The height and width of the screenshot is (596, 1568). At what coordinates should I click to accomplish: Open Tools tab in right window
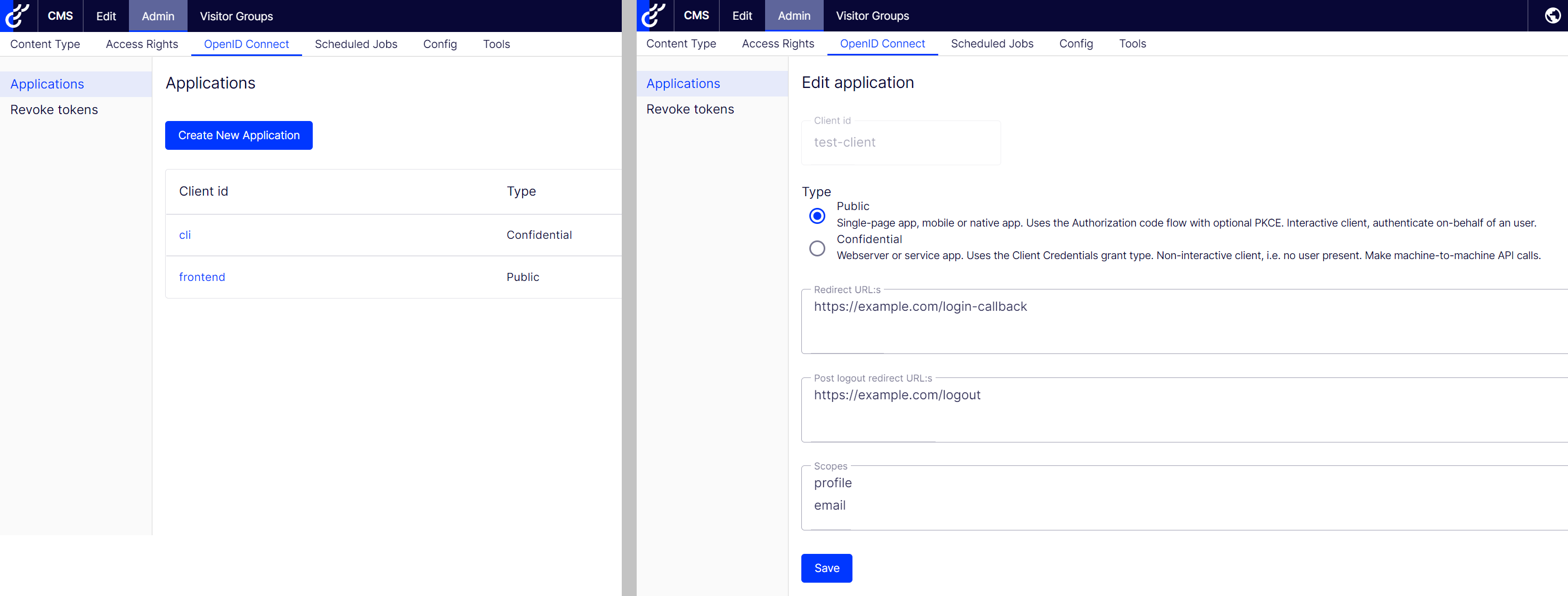1132,44
